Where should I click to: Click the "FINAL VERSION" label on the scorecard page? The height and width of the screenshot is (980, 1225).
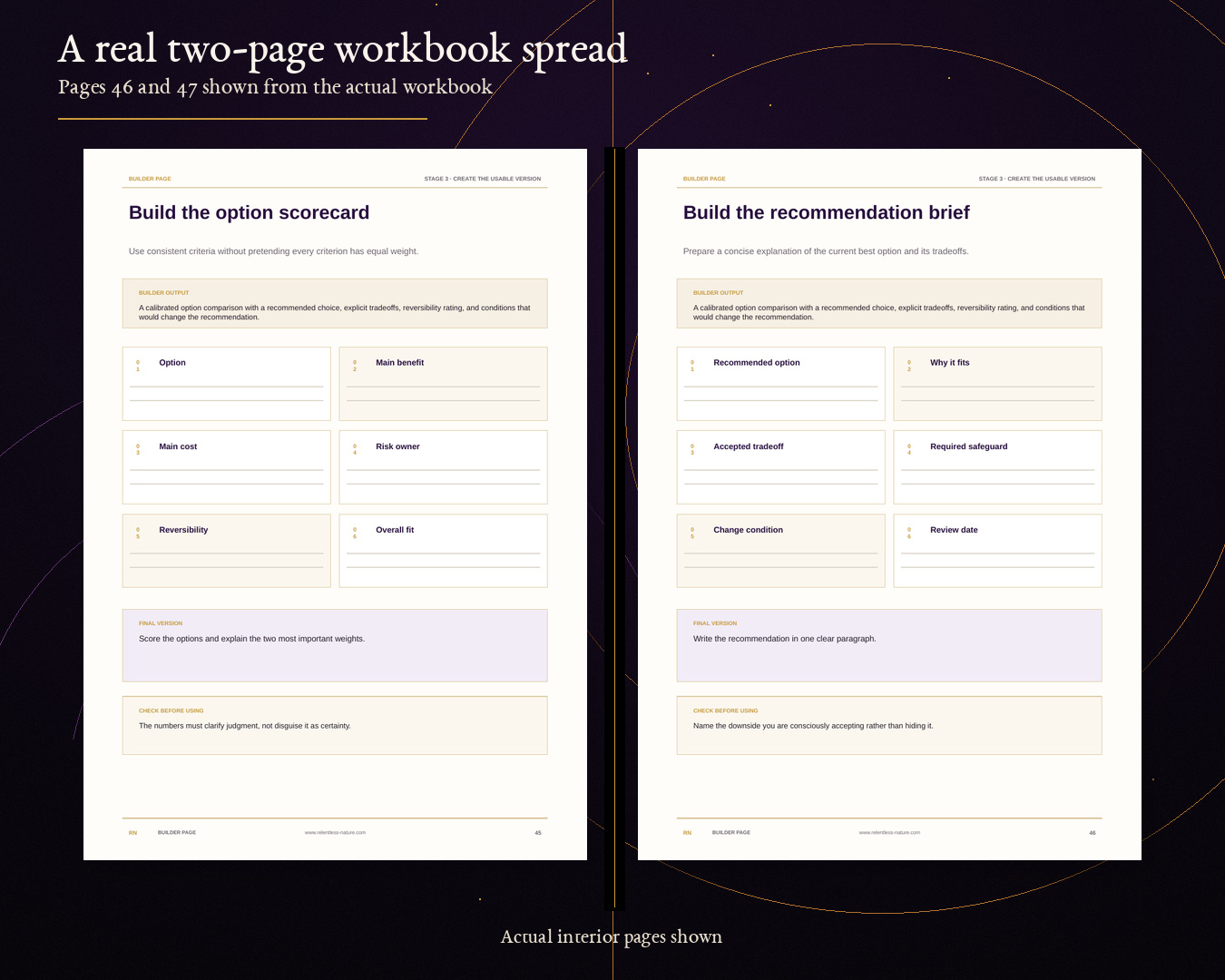click(161, 623)
